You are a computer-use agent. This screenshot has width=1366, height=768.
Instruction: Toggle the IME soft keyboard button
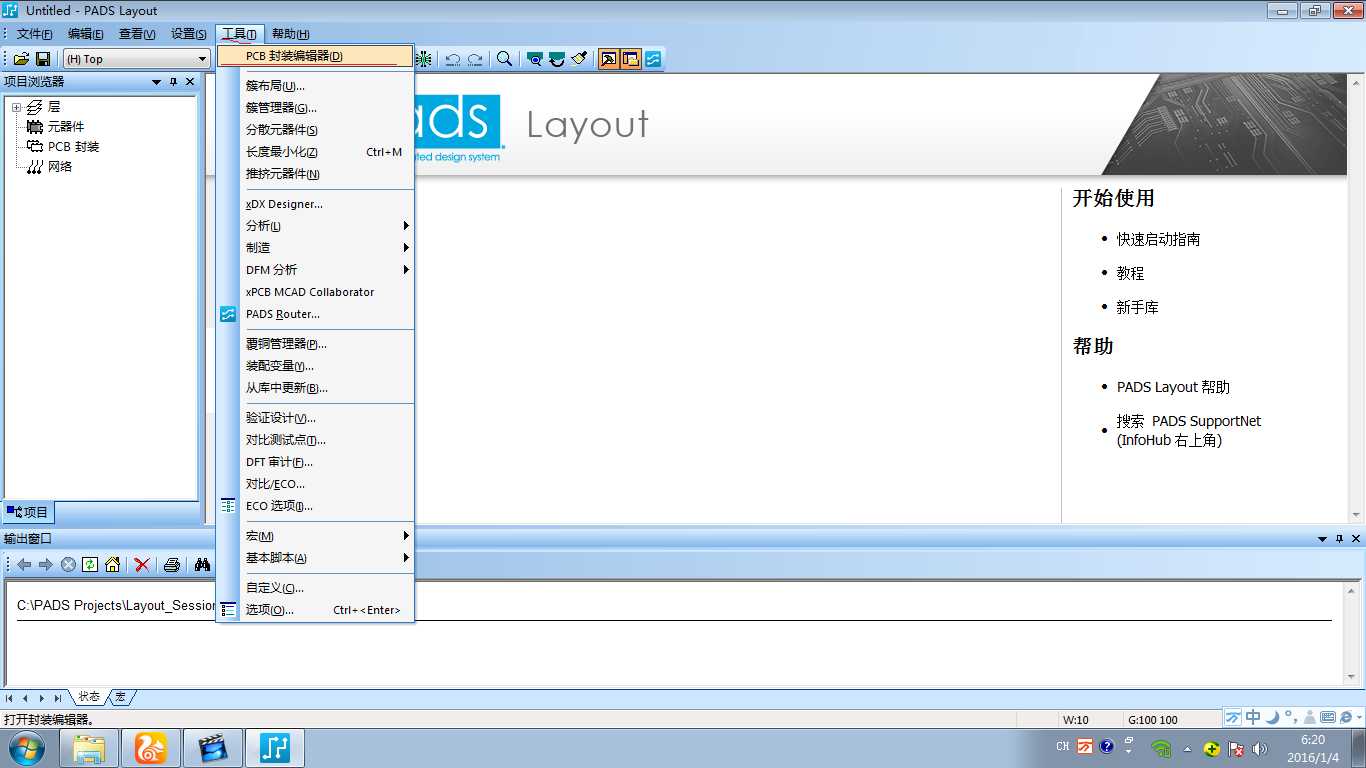[1328, 717]
